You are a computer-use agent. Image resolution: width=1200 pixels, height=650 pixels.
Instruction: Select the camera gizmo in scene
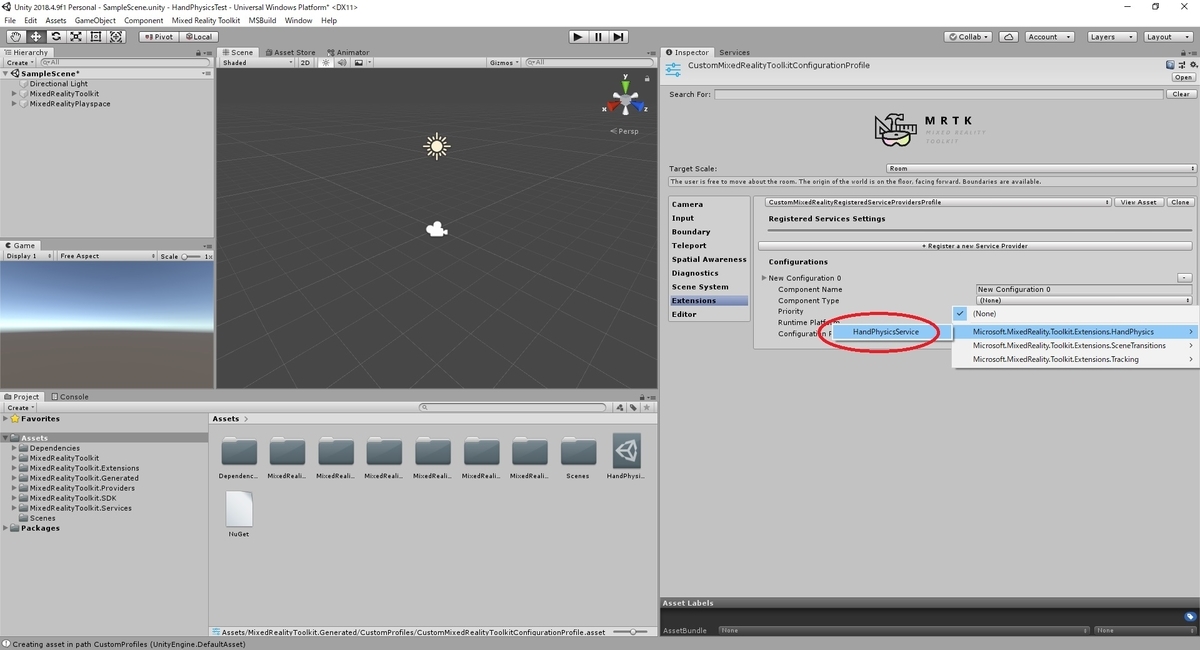[436, 230]
